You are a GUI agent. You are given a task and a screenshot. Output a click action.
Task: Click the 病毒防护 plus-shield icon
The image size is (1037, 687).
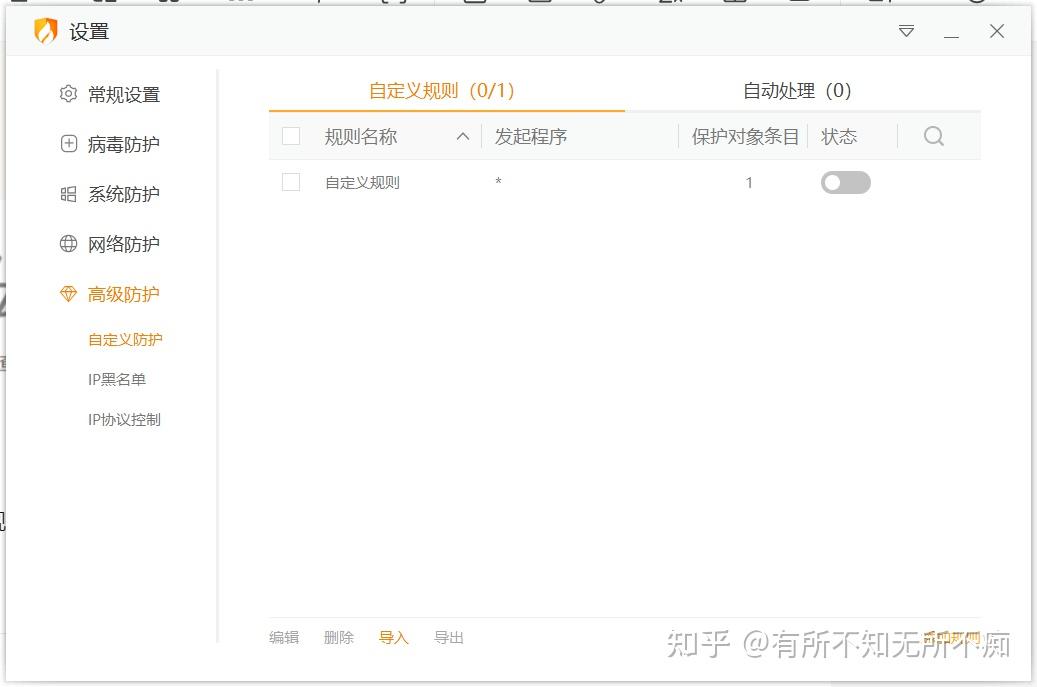[69, 143]
